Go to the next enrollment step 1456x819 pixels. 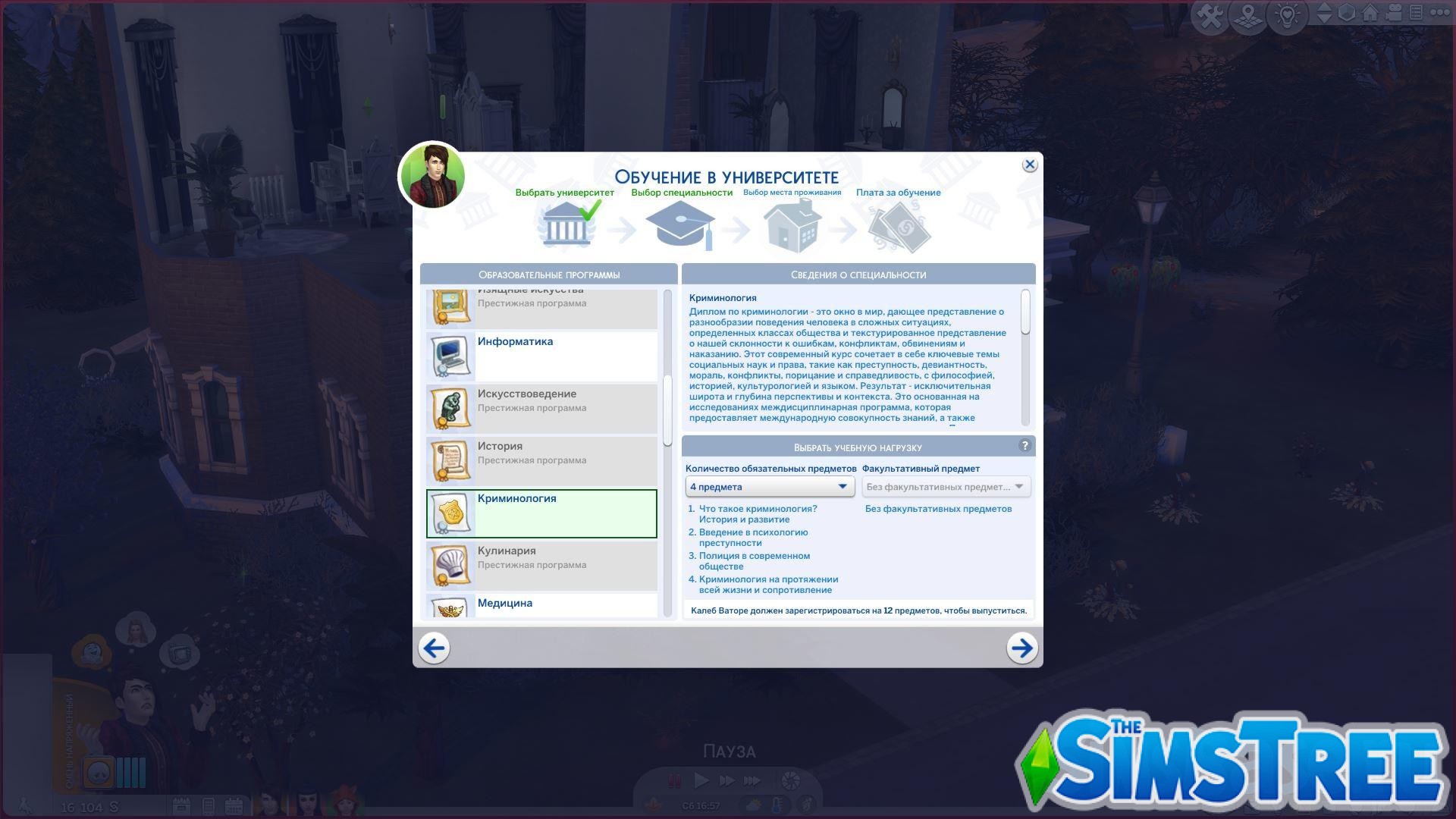click(x=1022, y=648)
